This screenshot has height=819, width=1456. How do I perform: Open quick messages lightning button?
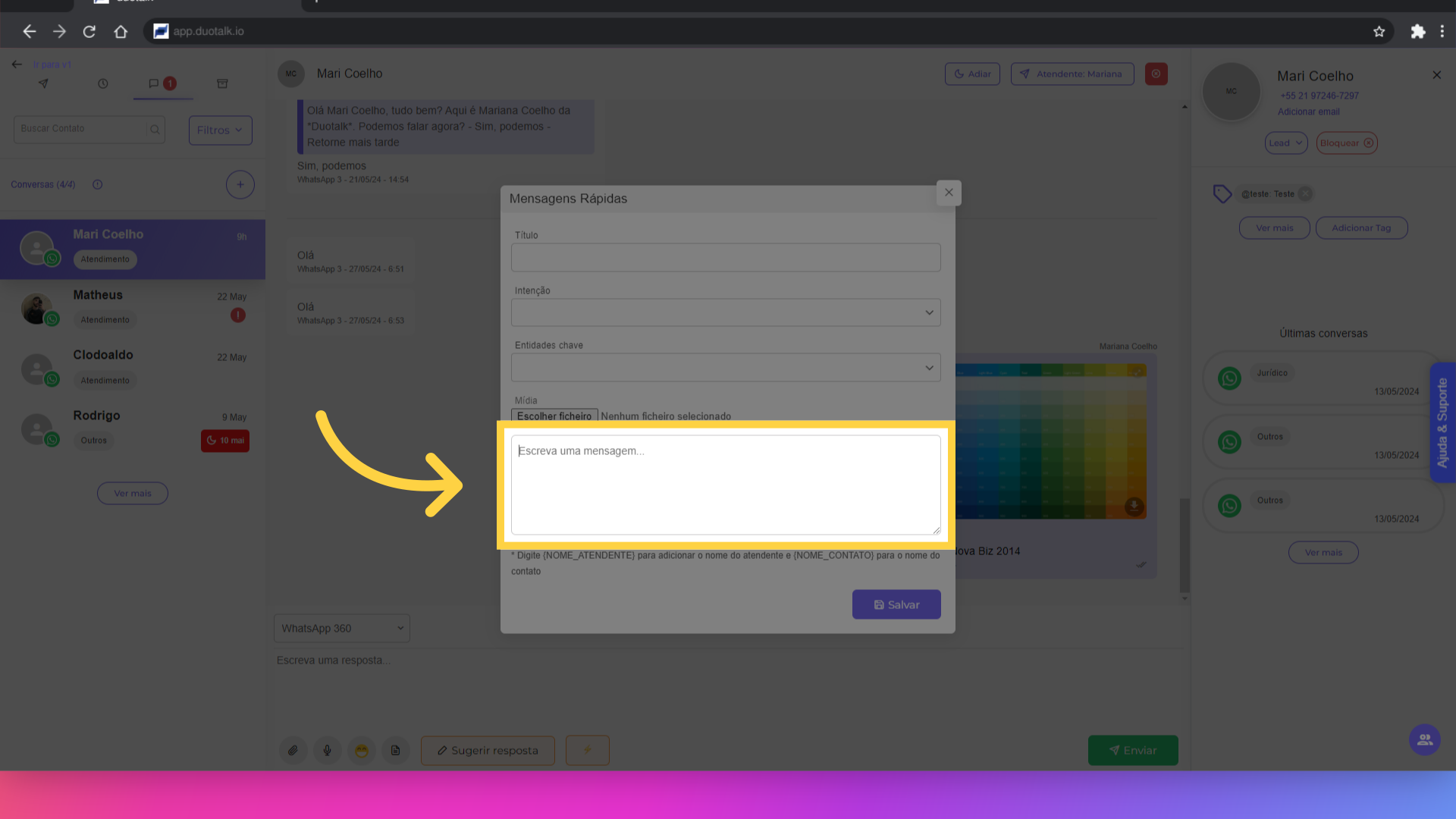pos(588,750)
